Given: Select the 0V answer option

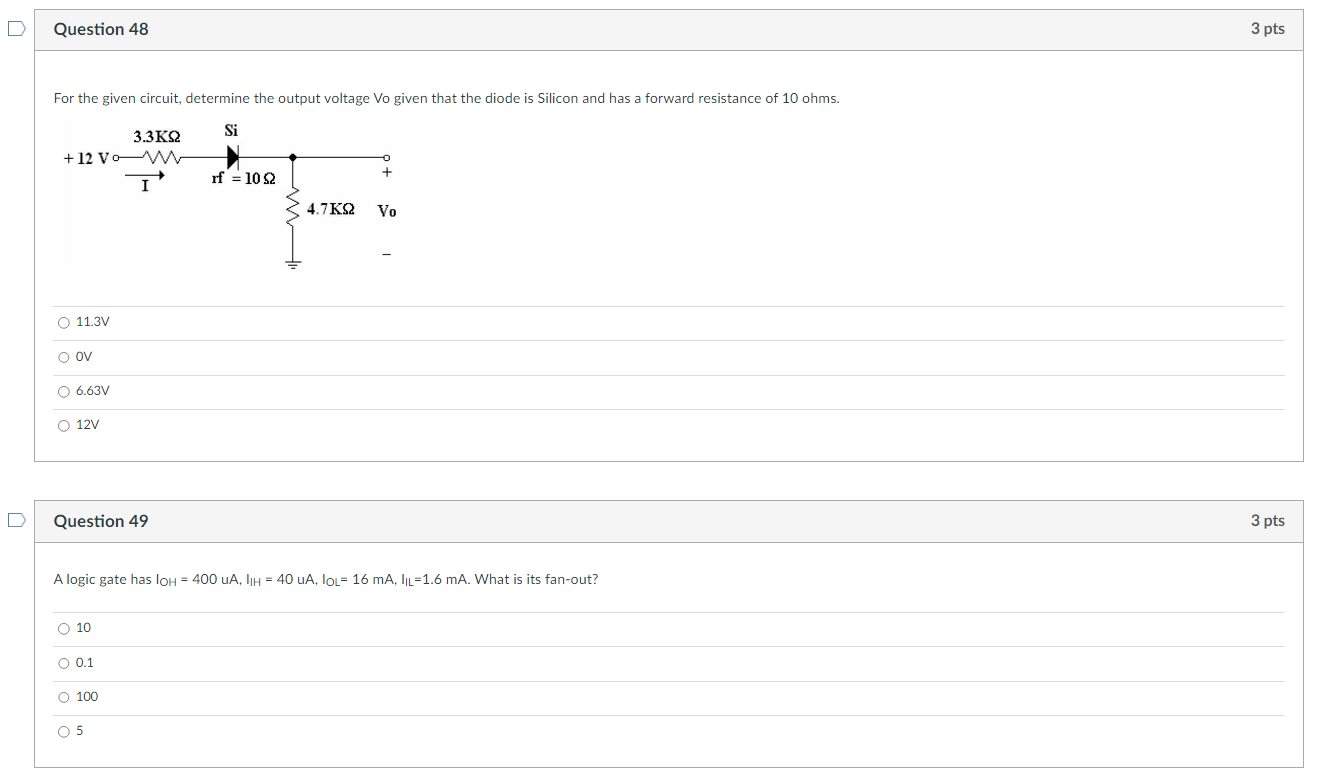Looking at the screenshot, I should pyautogui.click(x=63, y=356).
